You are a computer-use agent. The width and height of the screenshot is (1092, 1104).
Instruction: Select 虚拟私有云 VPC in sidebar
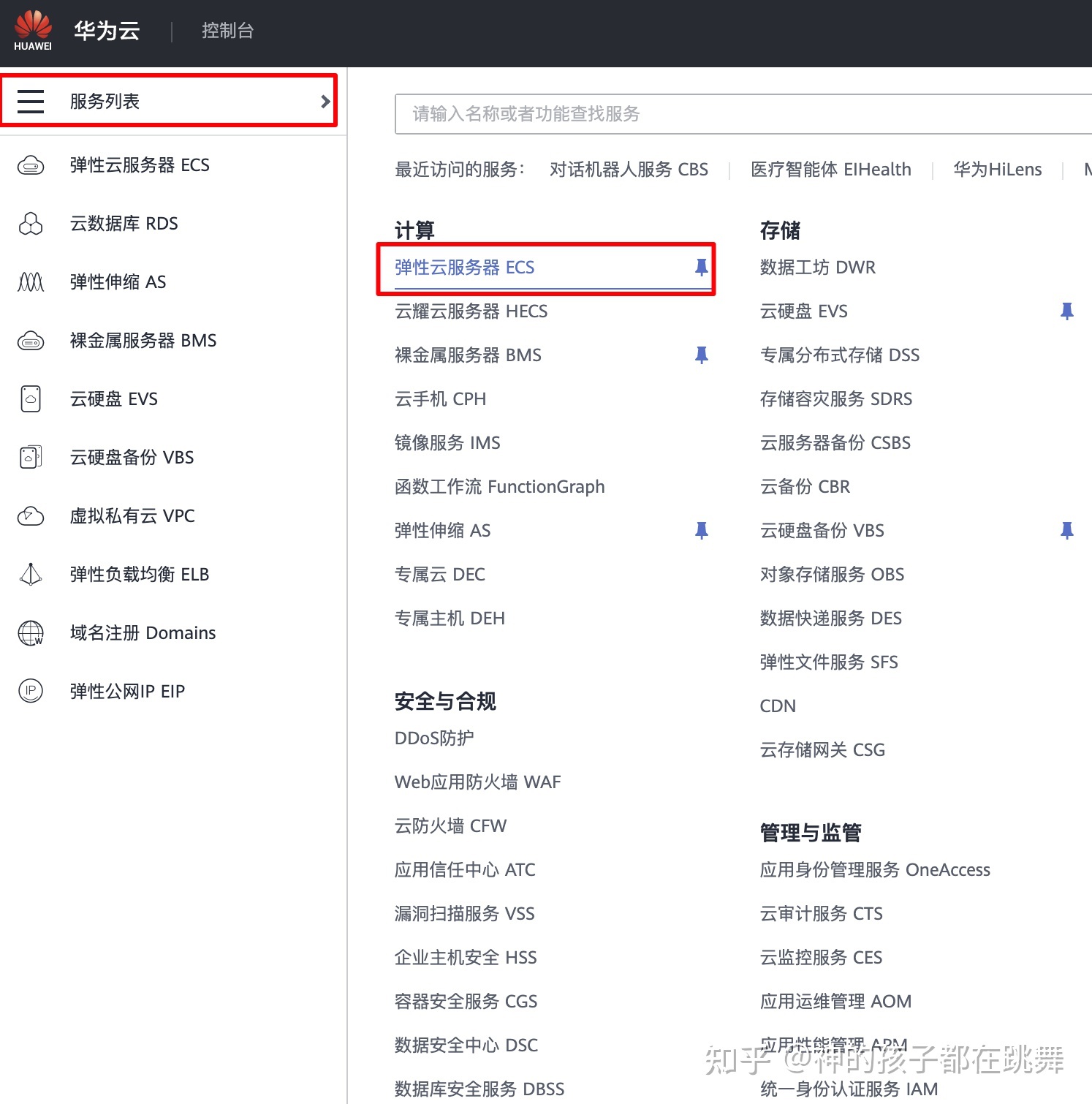(132, 516)
